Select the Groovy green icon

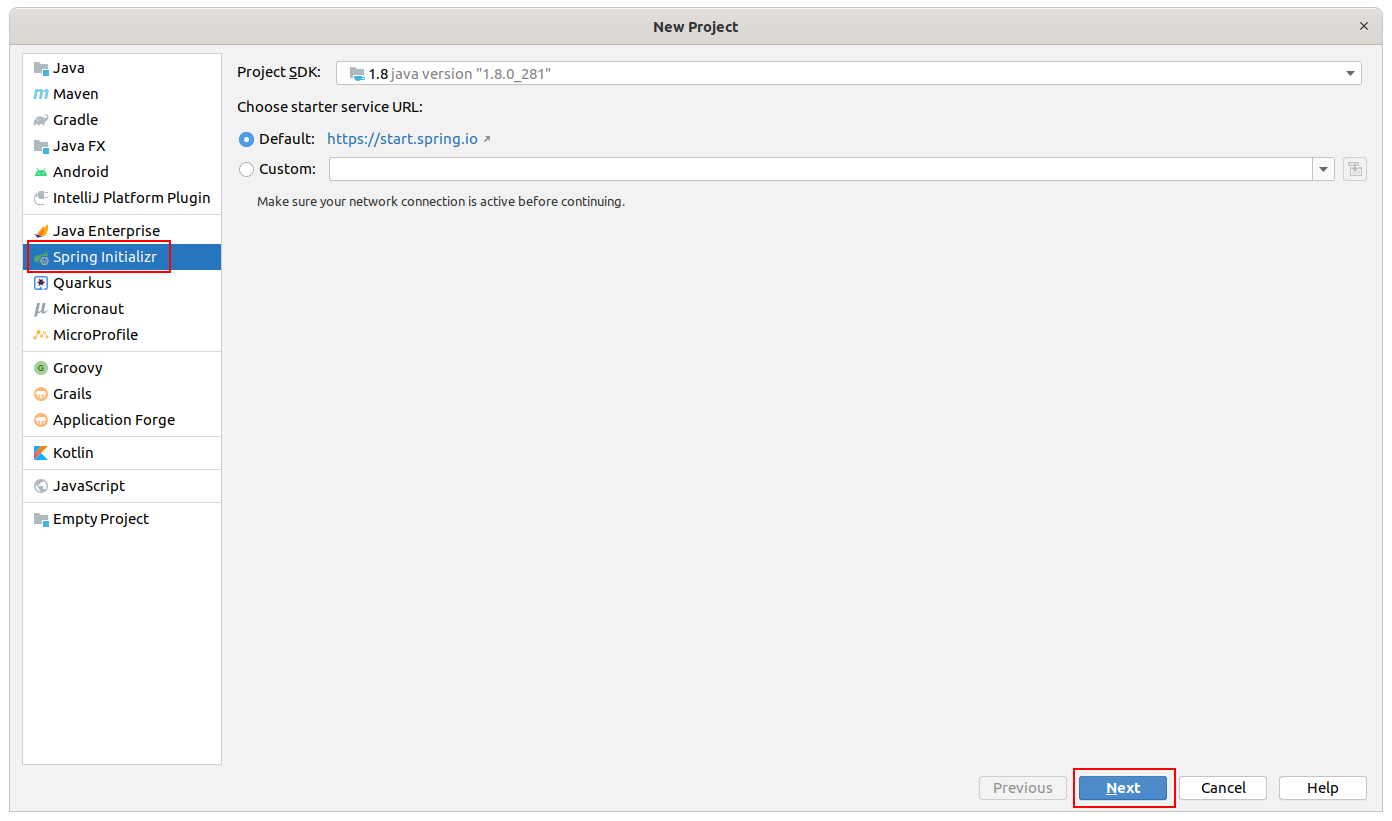coord(41,368)
